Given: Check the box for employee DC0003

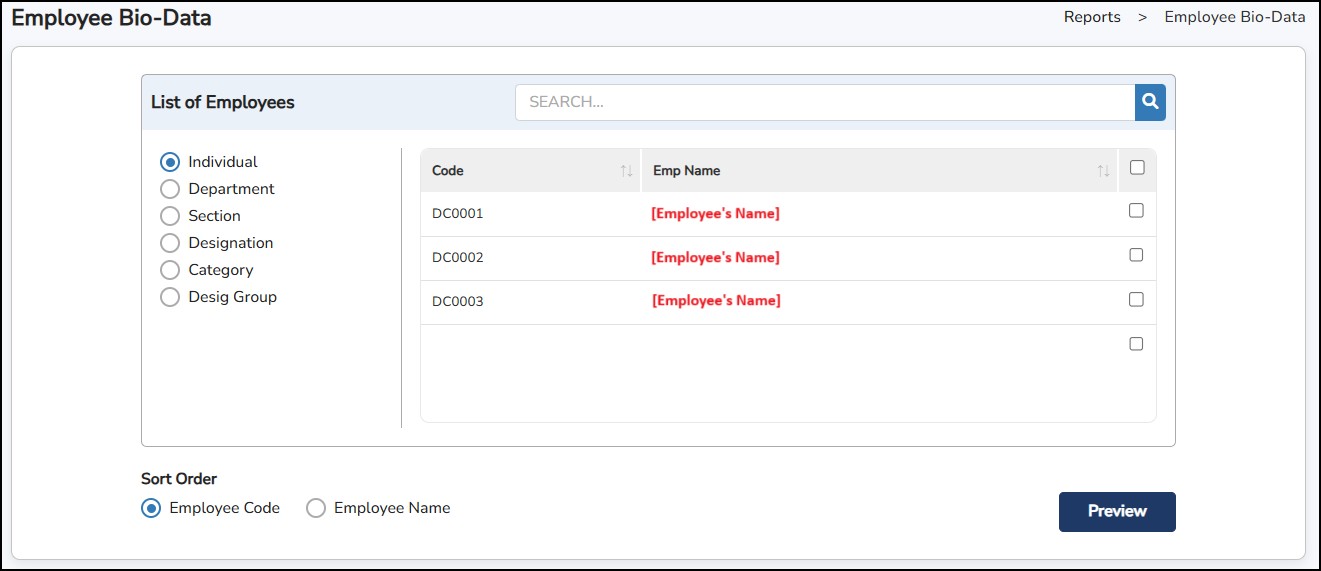Looking at the screenshot, I should (x=1136, y=299).
